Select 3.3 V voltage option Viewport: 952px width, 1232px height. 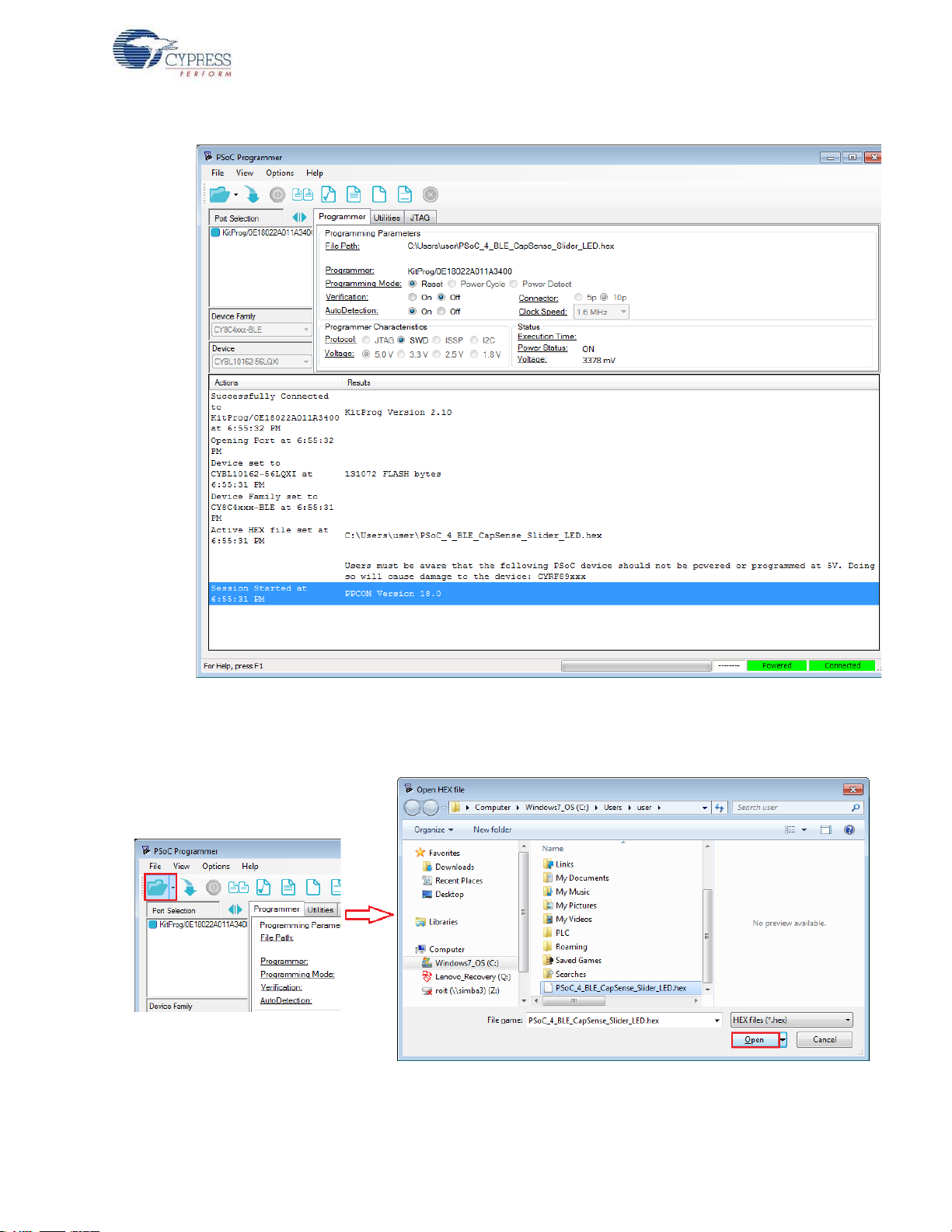pyautogui.click(x=401, y=354)
